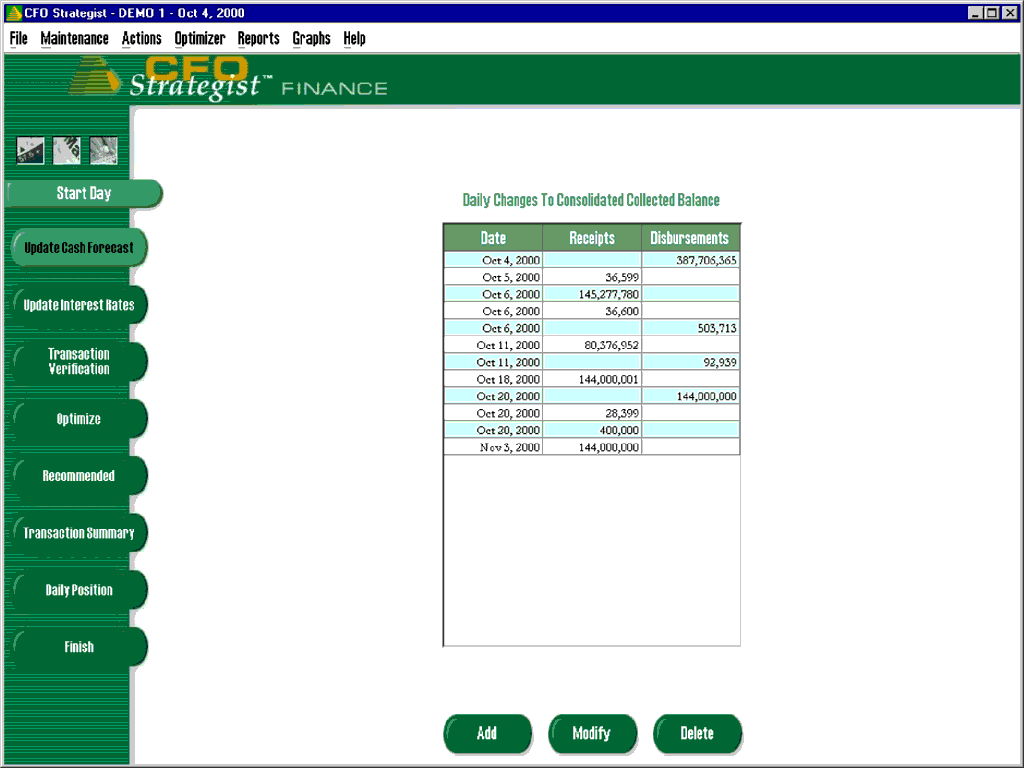
Task: Open the Maintenance menu
Action: tap(74, 38)
